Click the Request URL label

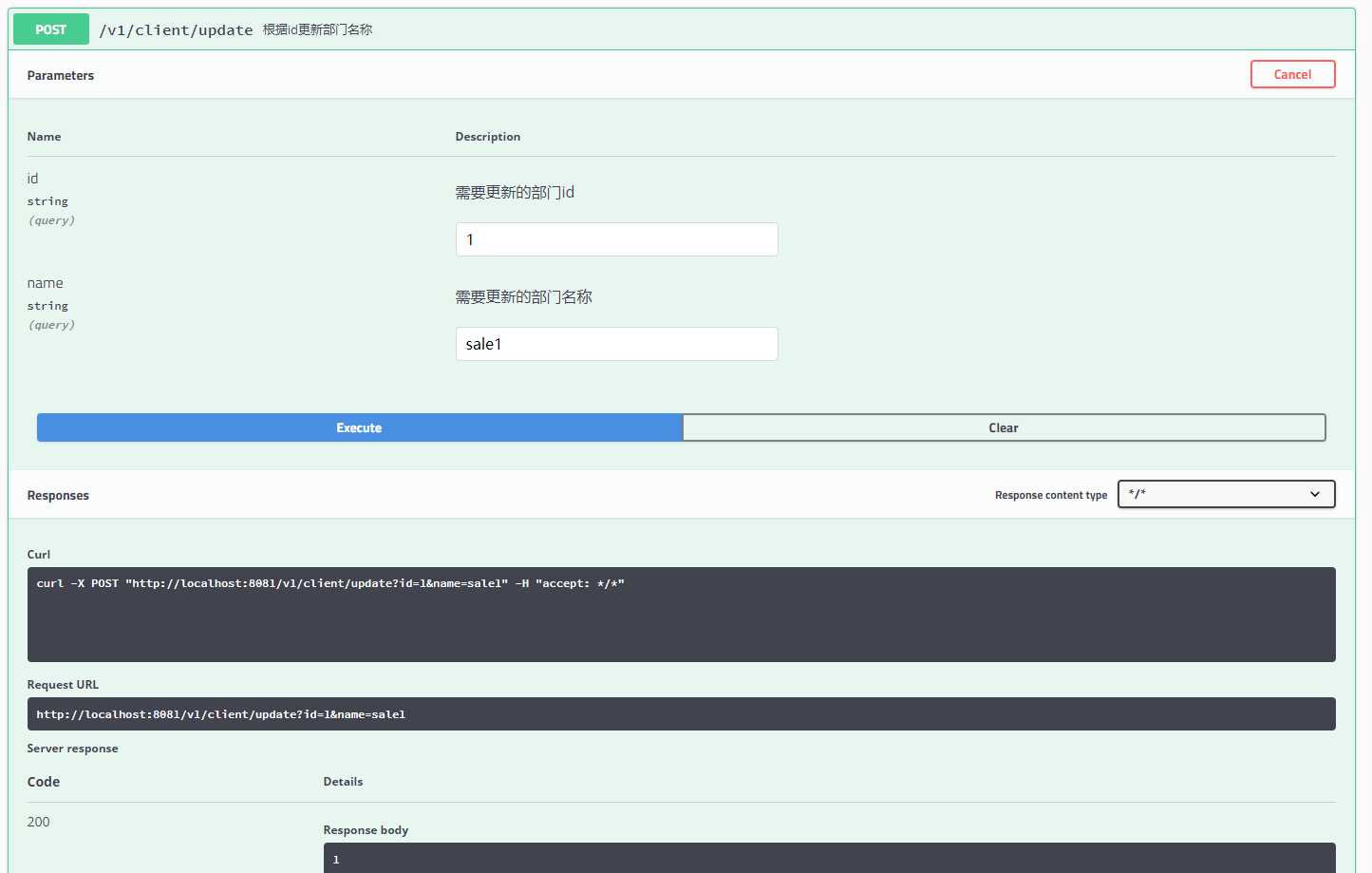63,685
